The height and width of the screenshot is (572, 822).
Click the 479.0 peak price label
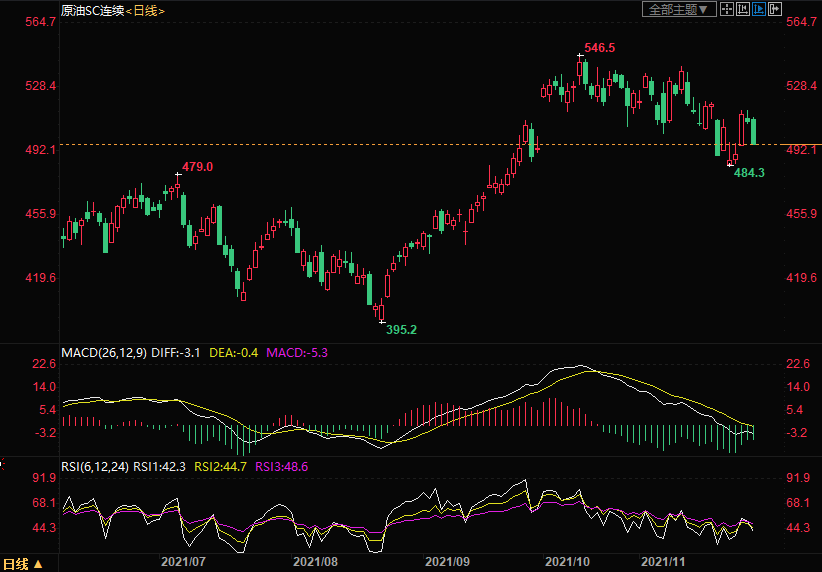pos(197,166)
